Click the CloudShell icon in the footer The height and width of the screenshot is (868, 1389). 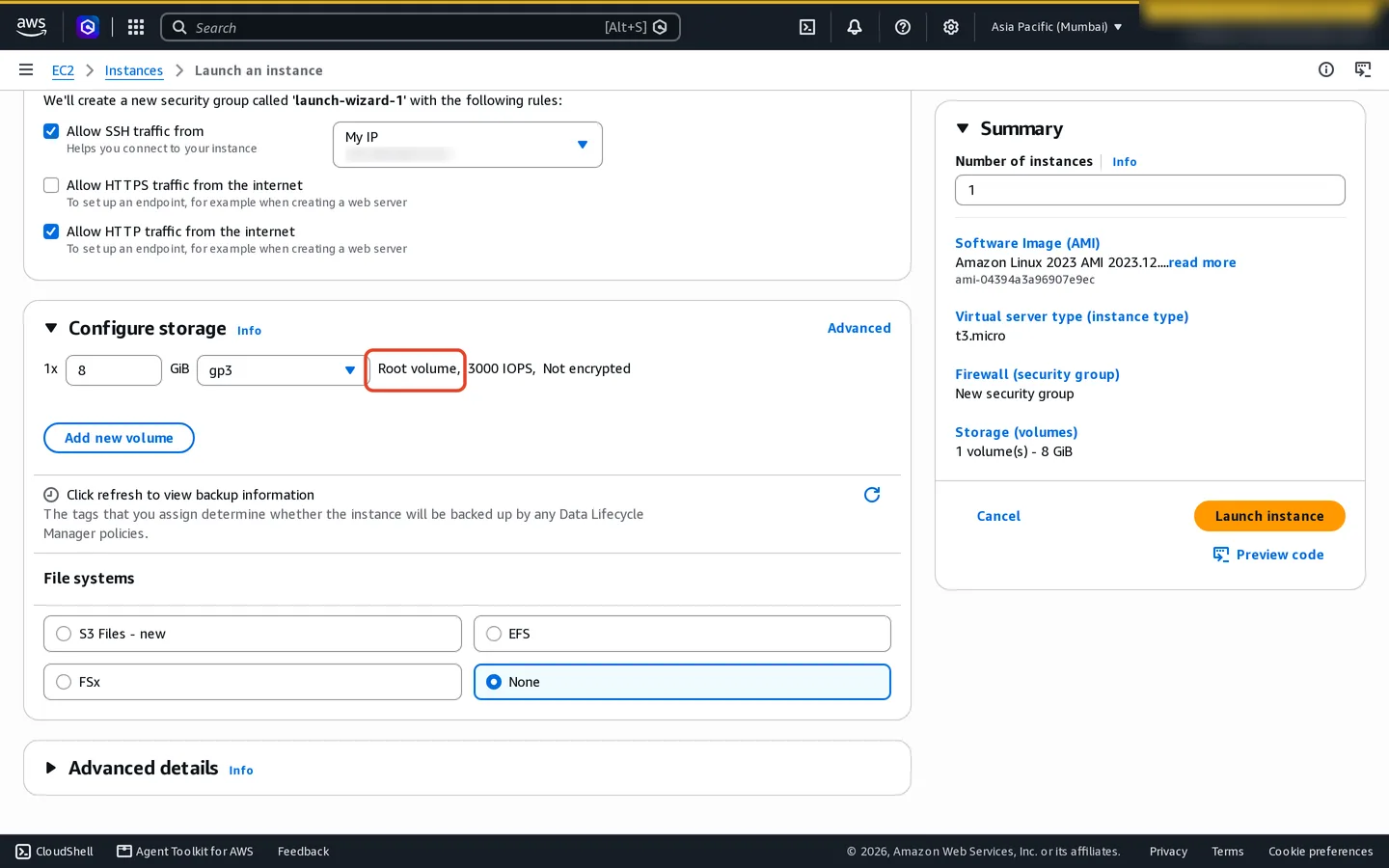pos(23,852)
